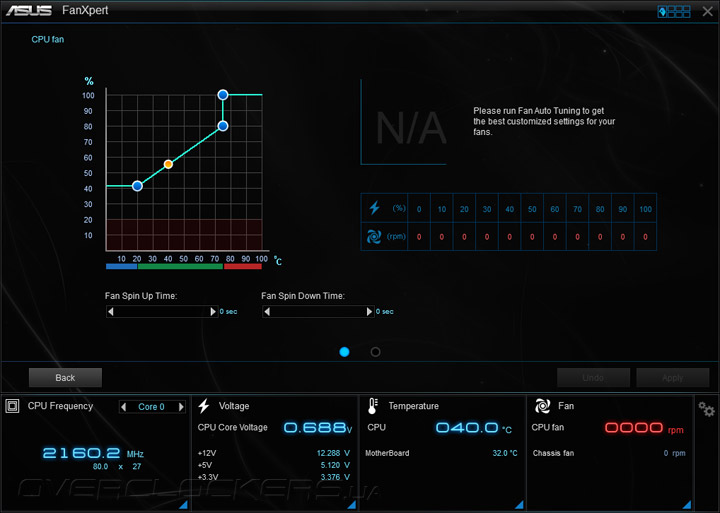Click the CPU Frequency chip icon

click(12, 406)
